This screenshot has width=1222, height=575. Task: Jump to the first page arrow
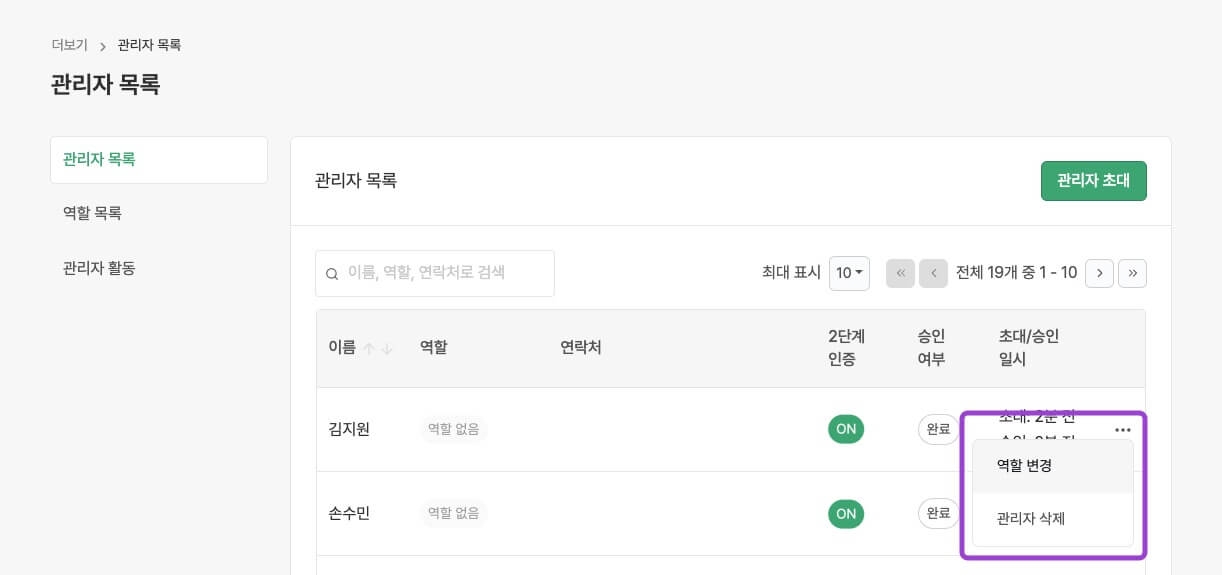pos(900,273)
